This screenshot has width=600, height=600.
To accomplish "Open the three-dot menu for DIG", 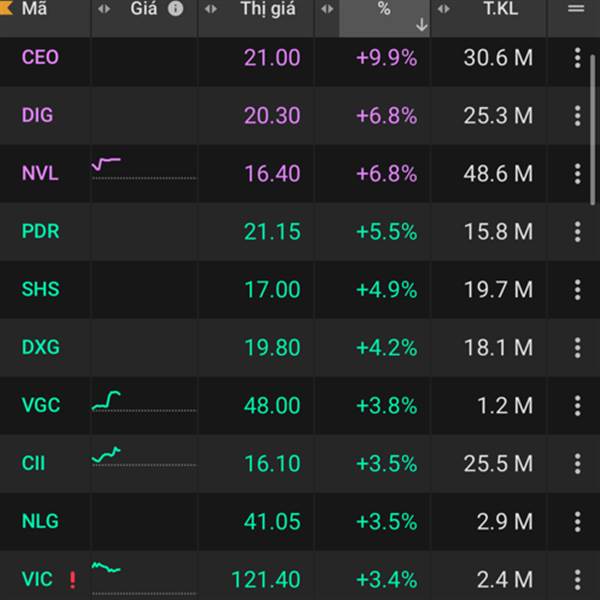I will tap(577, 116).
